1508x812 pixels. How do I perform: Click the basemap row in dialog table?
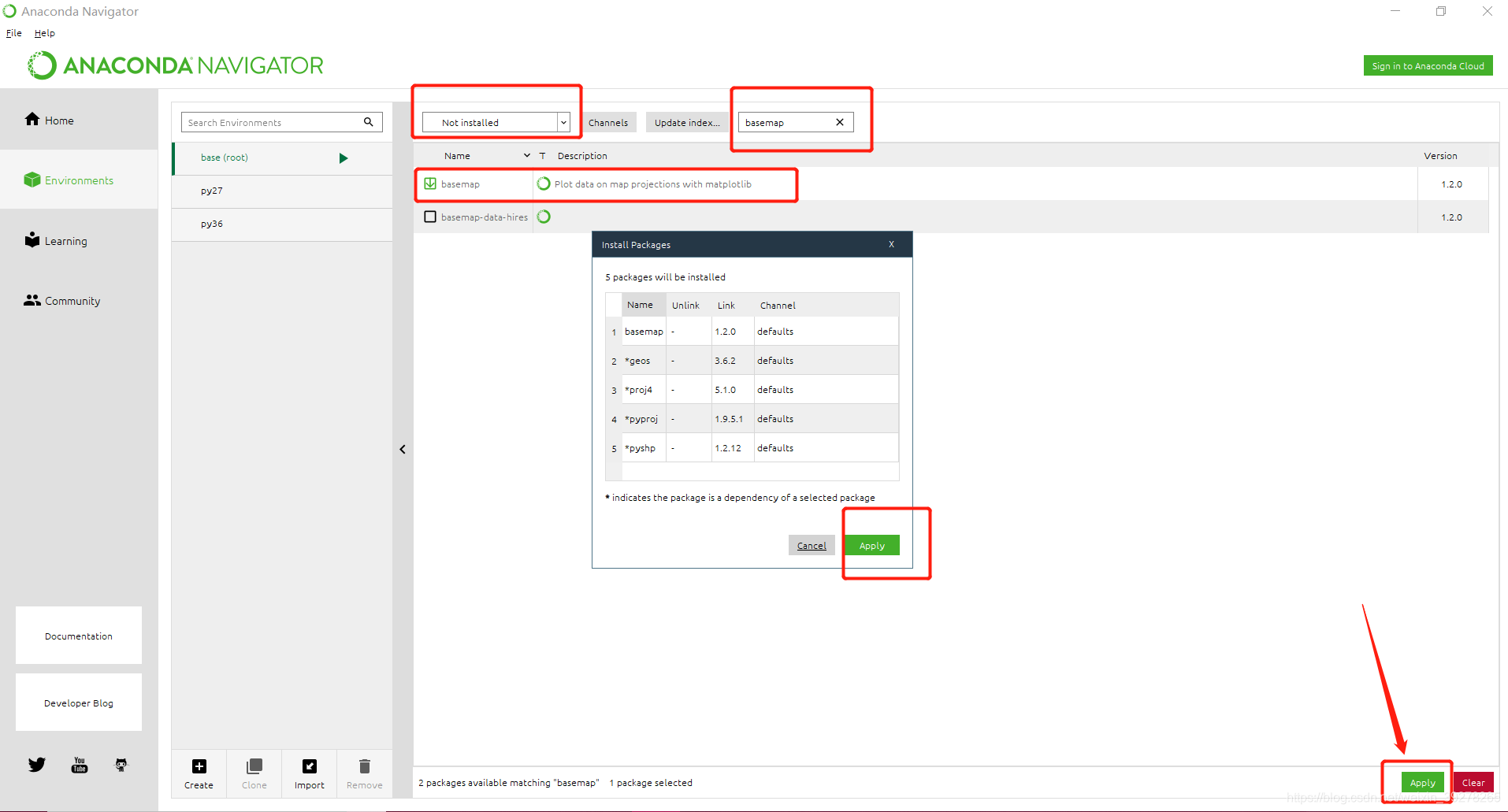pyautogui.click(x=752, y=331)
